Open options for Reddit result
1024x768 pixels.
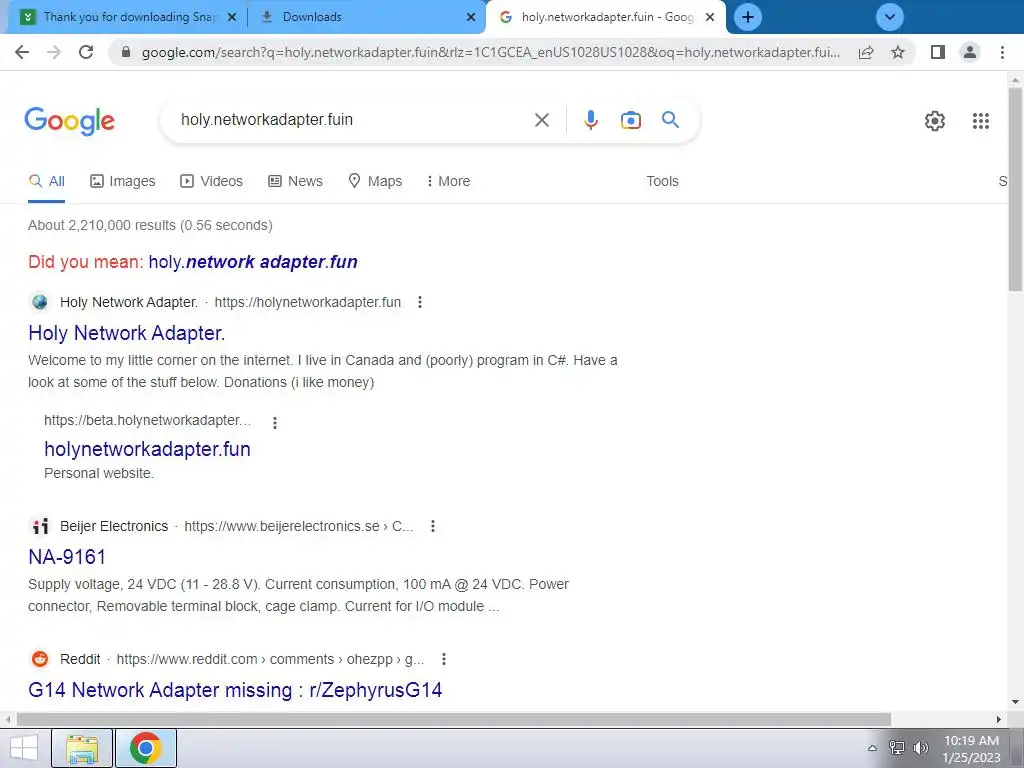(443, 660)
